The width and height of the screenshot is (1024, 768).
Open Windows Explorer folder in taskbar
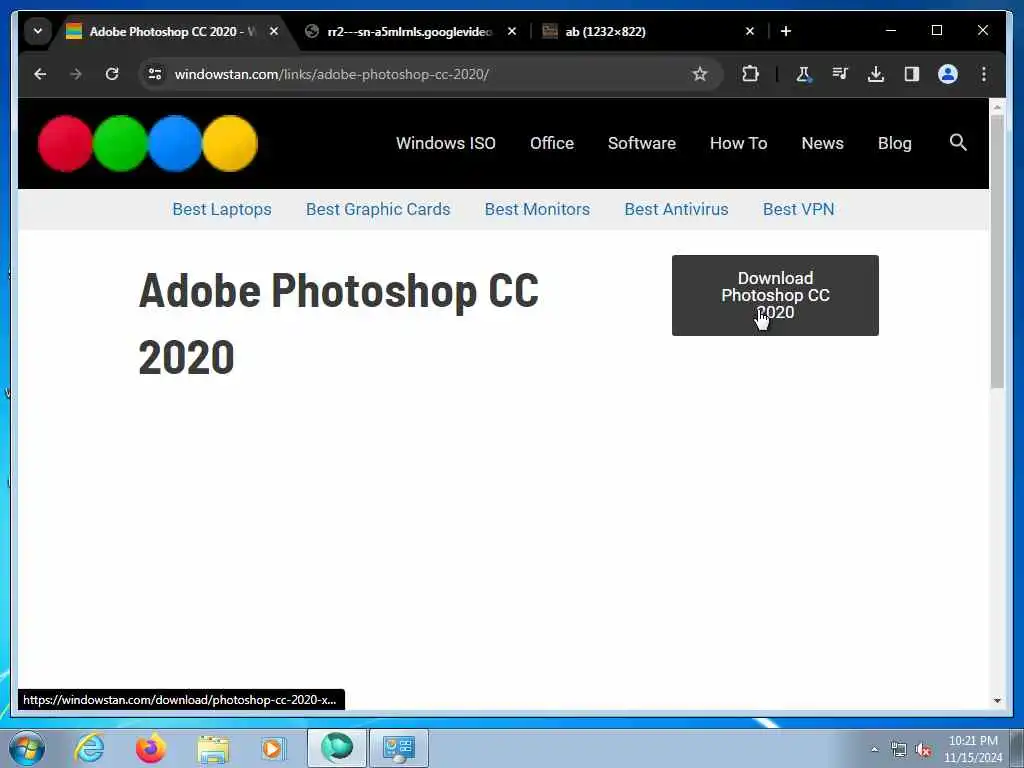pyautogui.click(x=214, y=750)
